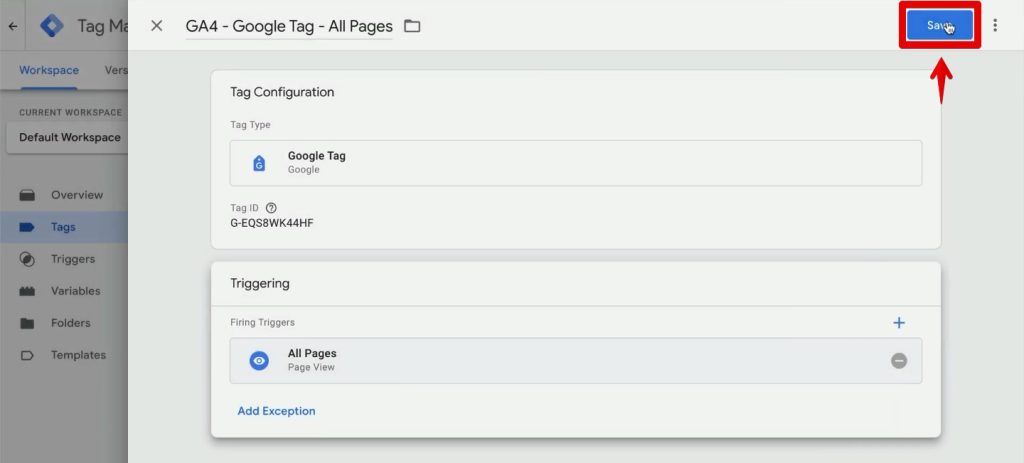Click the Tag Type label

(x=250, y=125)
